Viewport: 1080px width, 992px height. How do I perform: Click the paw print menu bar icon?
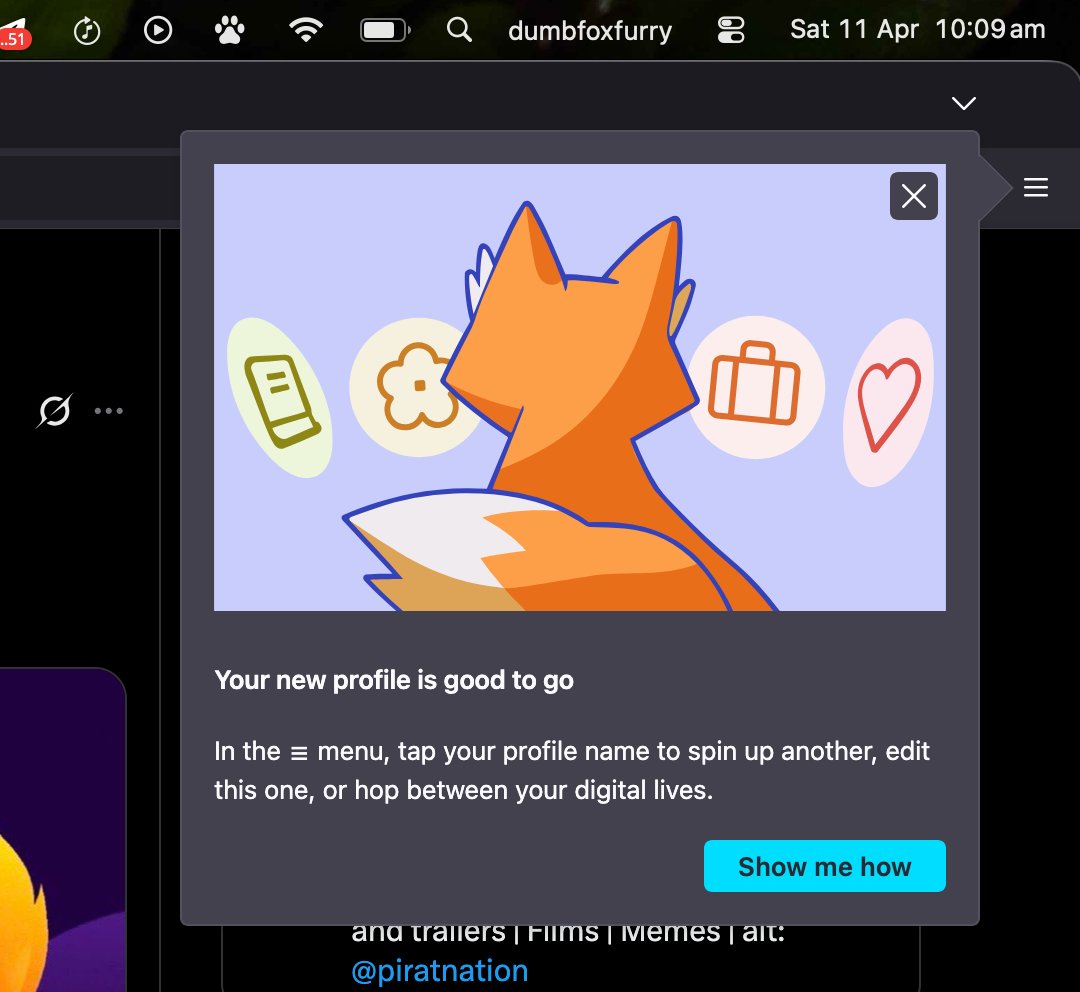[x=229, y=30]
